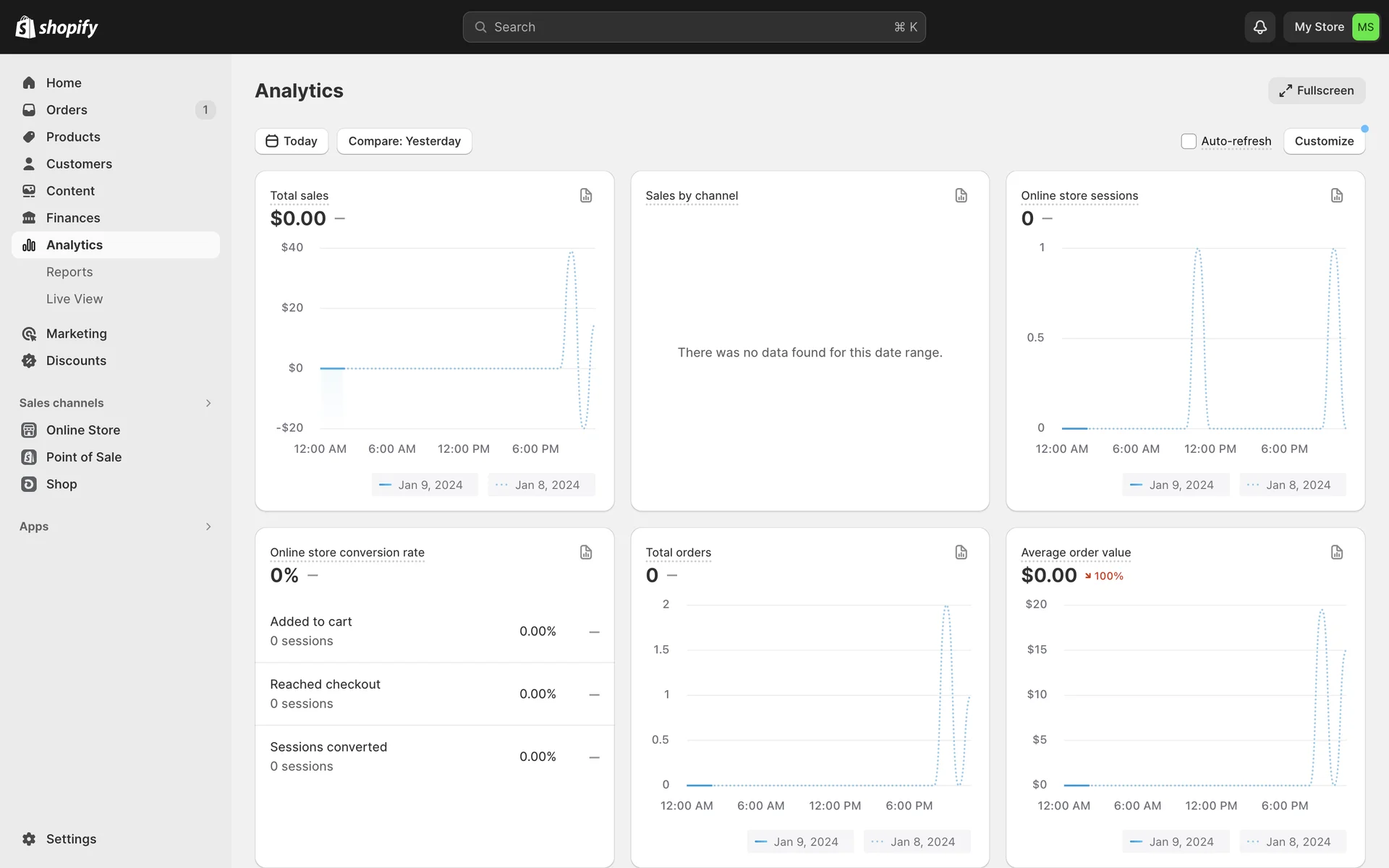The image size is (1389, 868).
Task: Click the Shopify logo
Action: 56,27
